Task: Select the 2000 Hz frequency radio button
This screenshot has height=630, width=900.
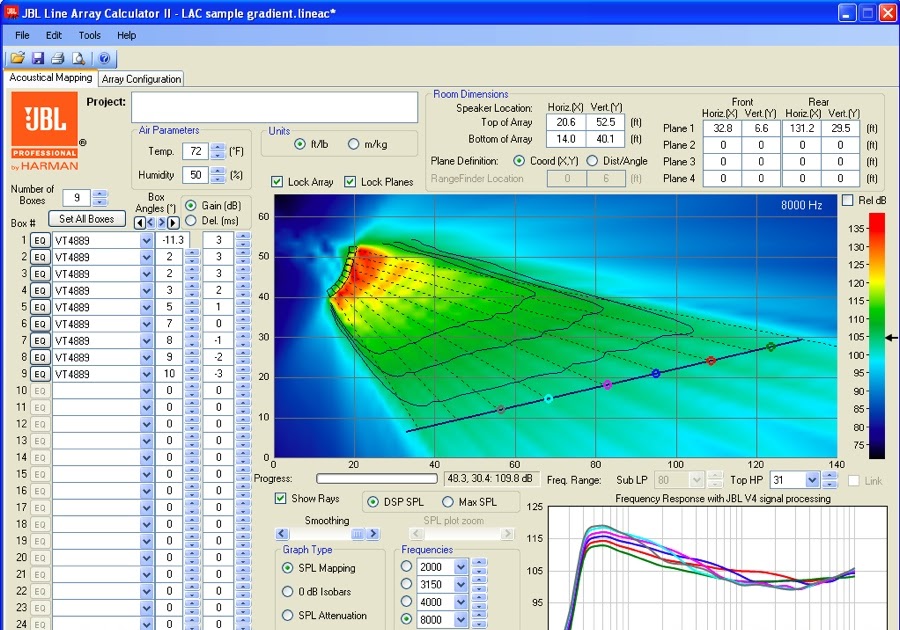Action: [406, 566]
